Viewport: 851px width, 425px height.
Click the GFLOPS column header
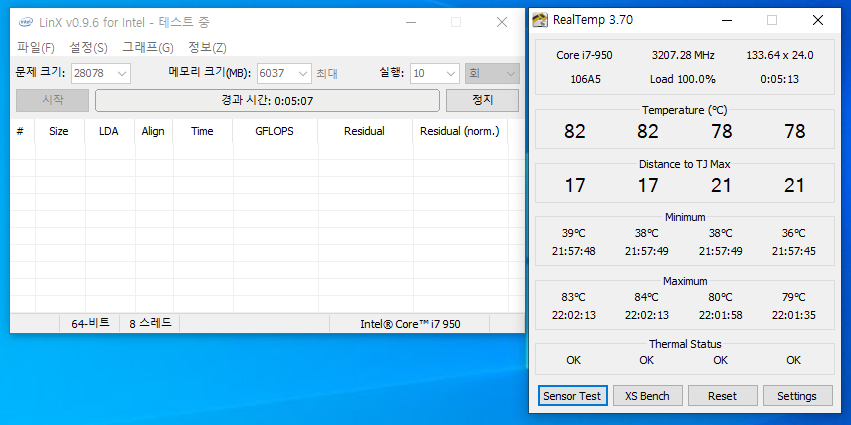(275, 131)
